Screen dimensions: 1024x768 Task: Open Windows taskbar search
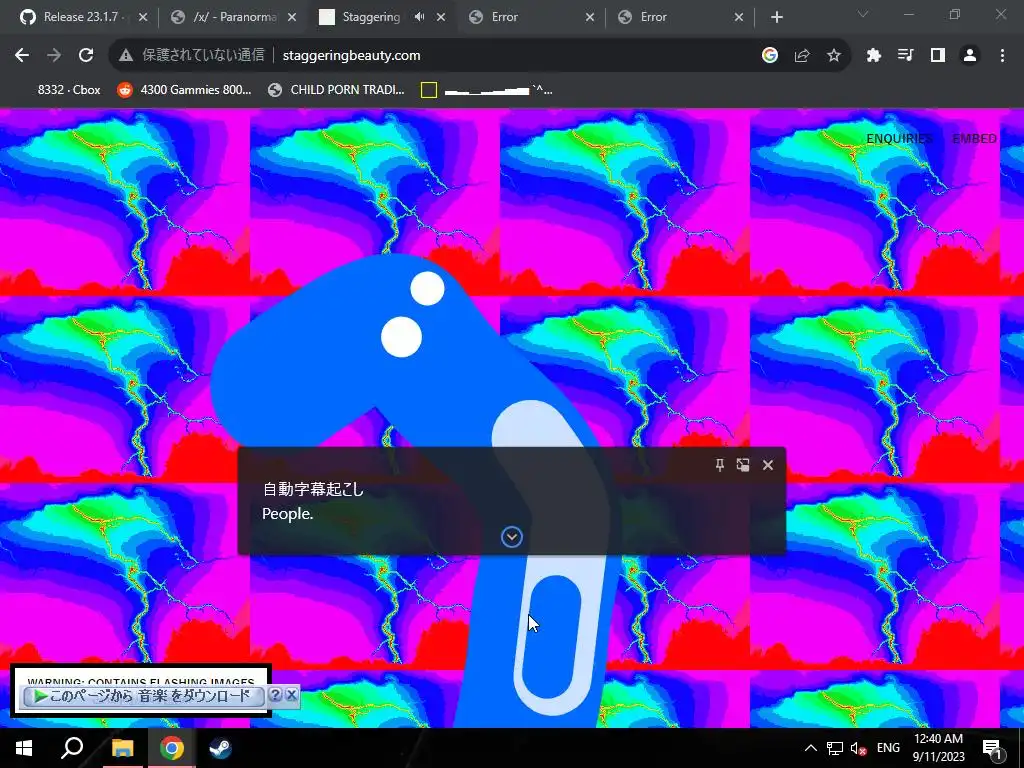coord(72,748)
